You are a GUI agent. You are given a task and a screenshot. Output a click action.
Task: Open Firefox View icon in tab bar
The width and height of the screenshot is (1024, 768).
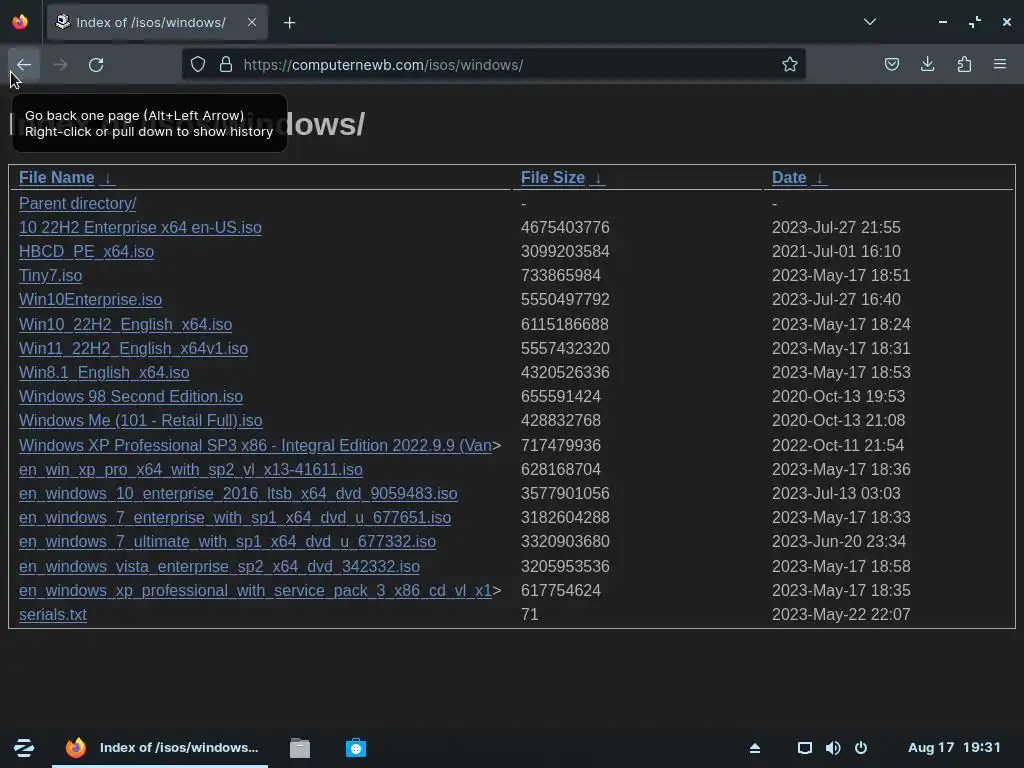20,22
